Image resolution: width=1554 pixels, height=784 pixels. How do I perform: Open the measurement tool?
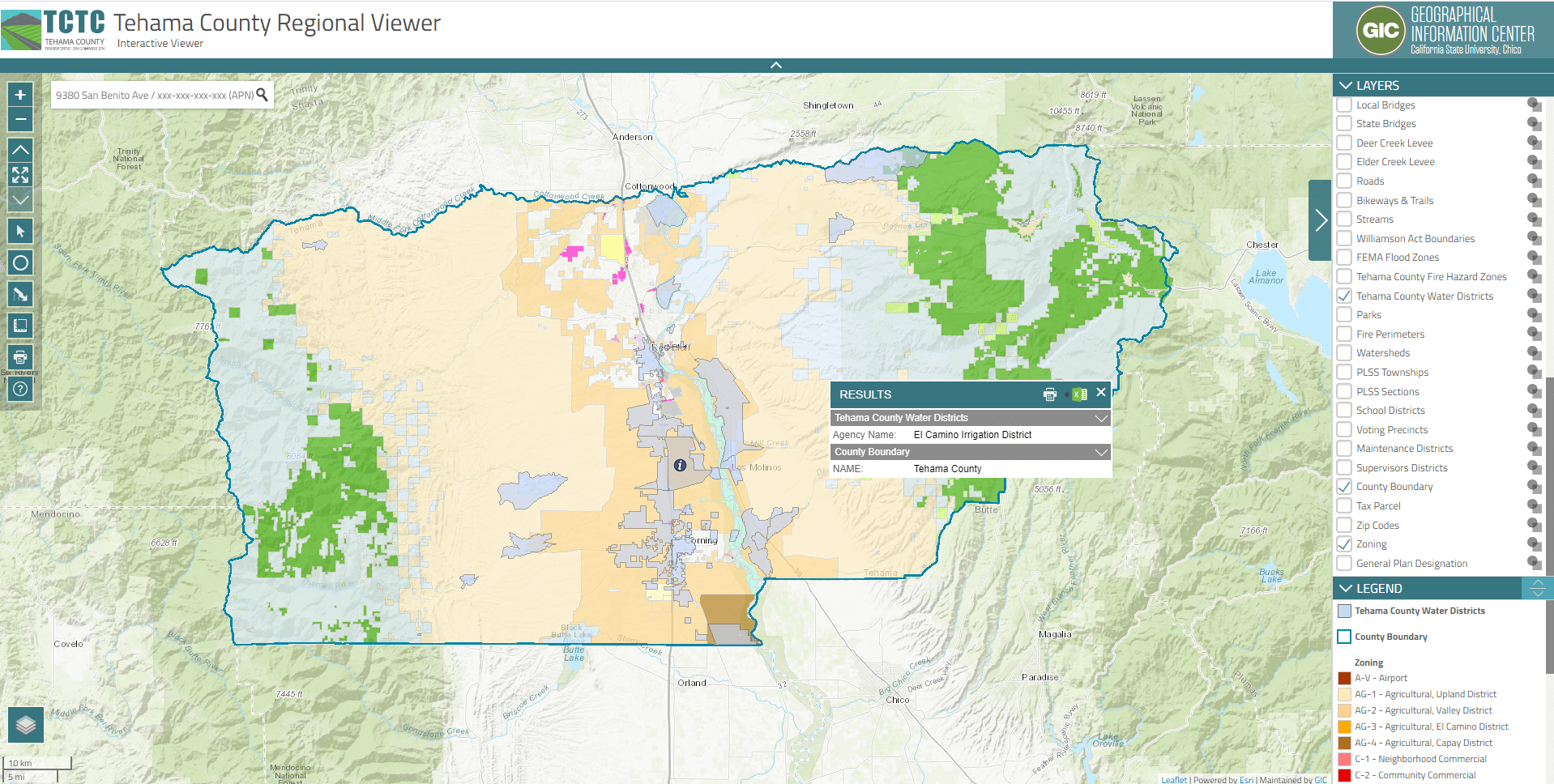pos(20,326)
